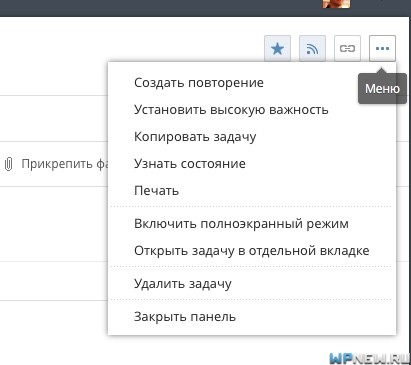This screenshot has width=411, height=365.
Task: Click the star favorite icon
Action: coord(277,49)
